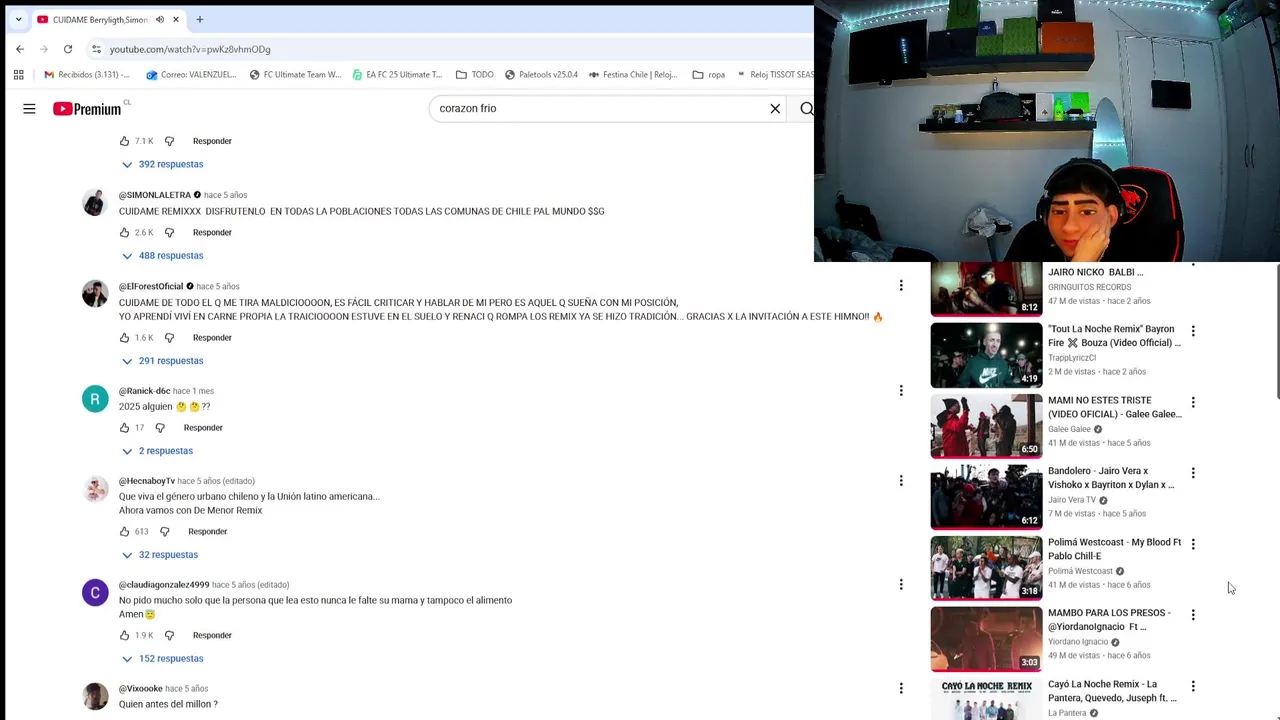This screenshot has height=720, width=1280.
Task: Open comment options for Ranick-d6c comment
Action: [901, 391]
